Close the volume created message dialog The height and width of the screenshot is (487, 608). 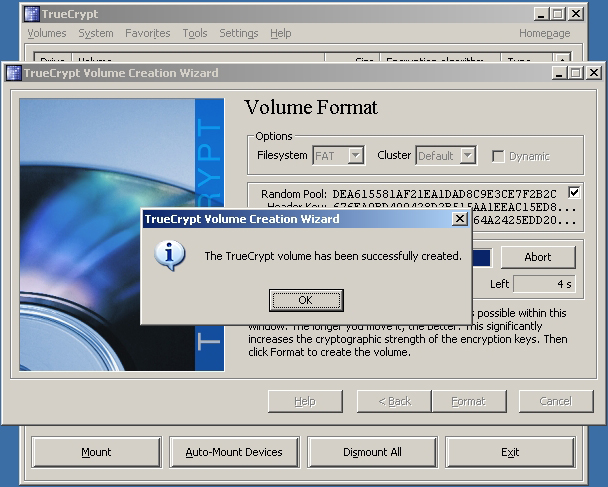coord(459,219)
